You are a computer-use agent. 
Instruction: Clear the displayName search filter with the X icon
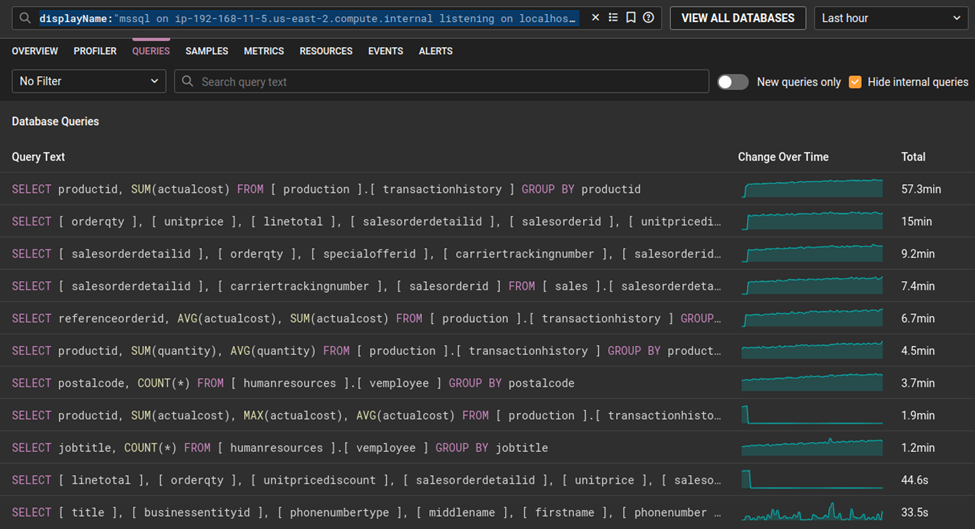pyautogui.click(x=596, y=18)
